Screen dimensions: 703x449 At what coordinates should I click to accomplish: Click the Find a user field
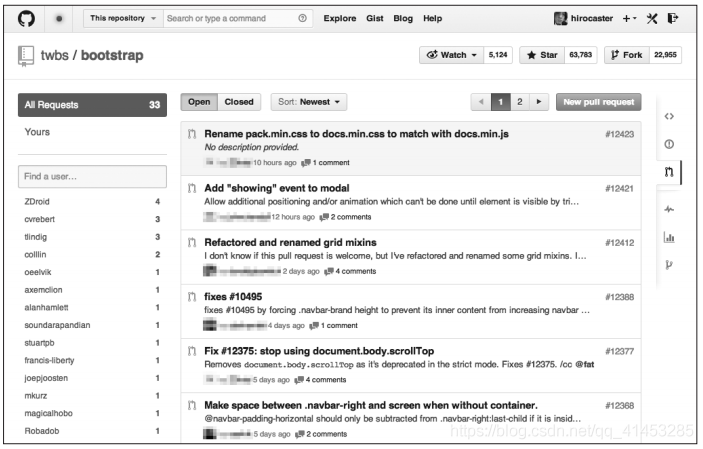(x=92, y=177)
